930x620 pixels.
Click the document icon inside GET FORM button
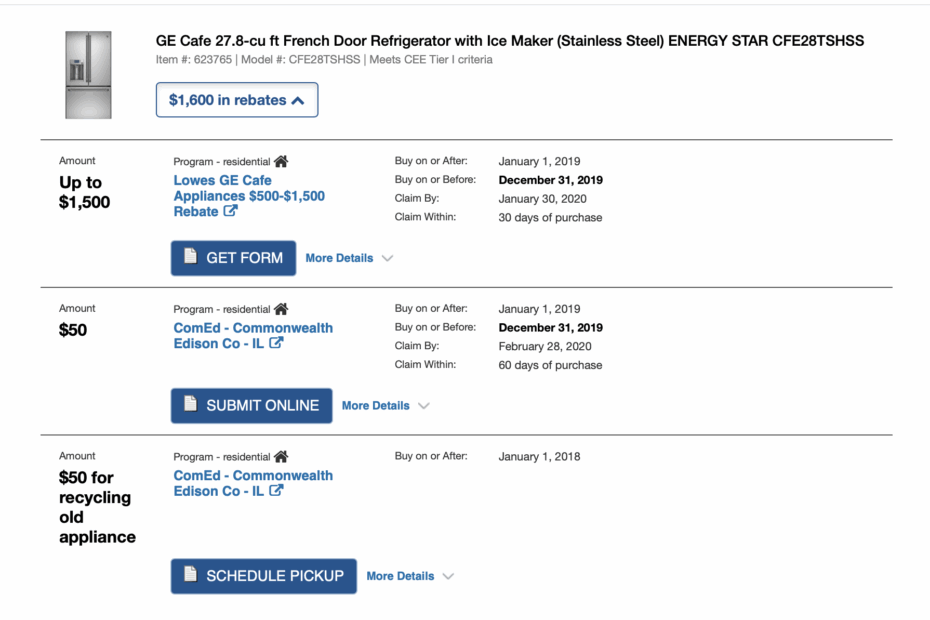click(x=189, y=257)
